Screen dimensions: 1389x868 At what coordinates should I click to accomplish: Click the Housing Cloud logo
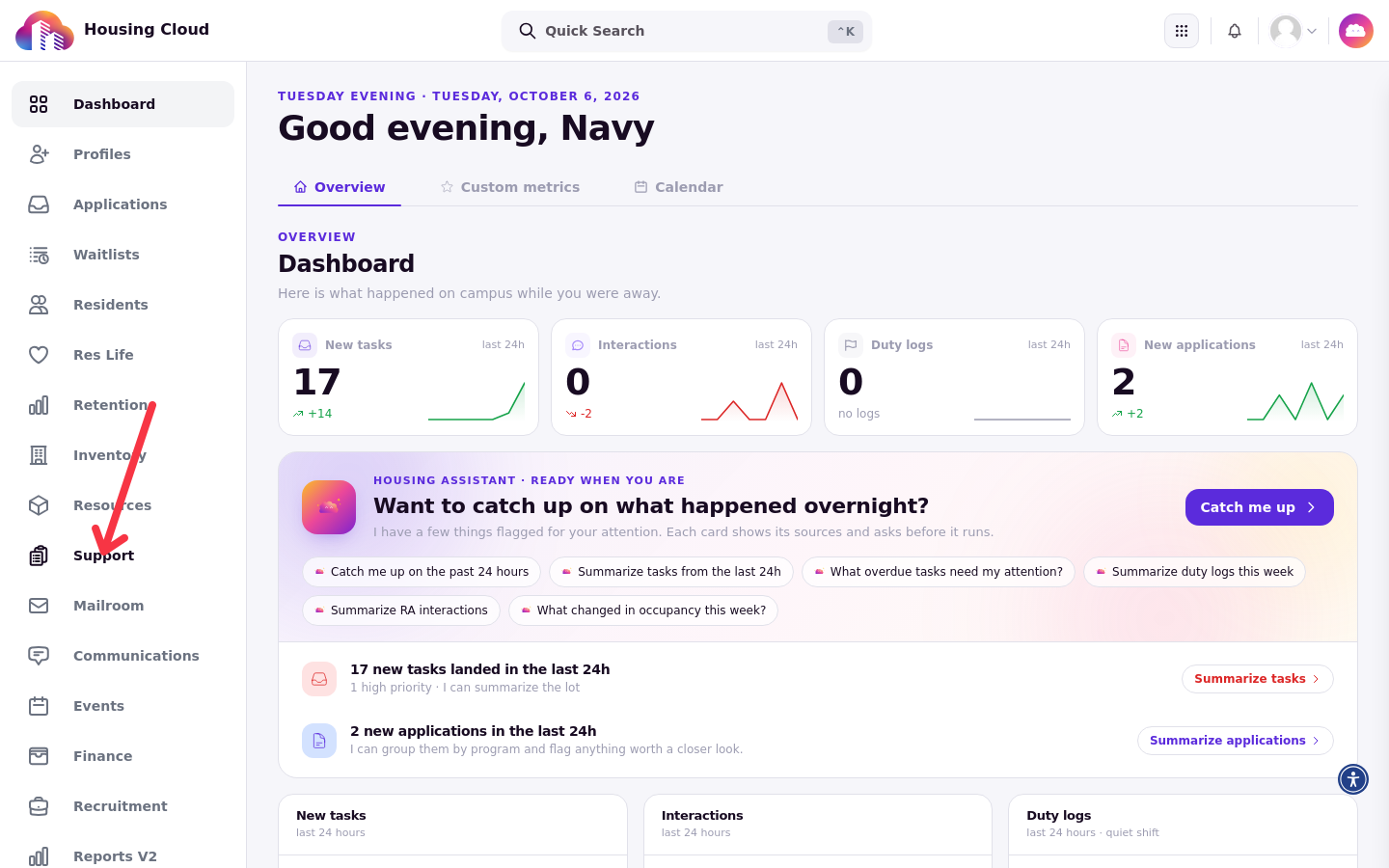coord(44,31)
